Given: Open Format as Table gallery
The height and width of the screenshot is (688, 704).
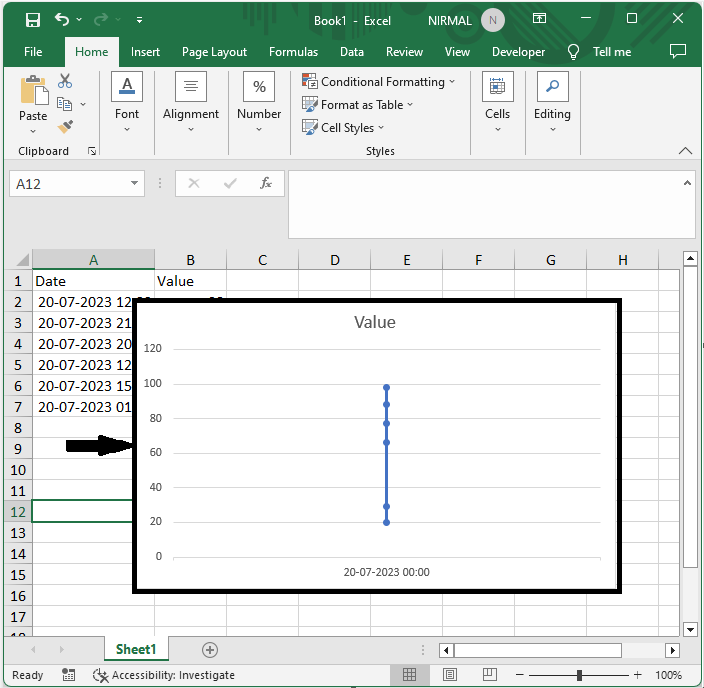Looking at the screenshot, I should 357,105.
